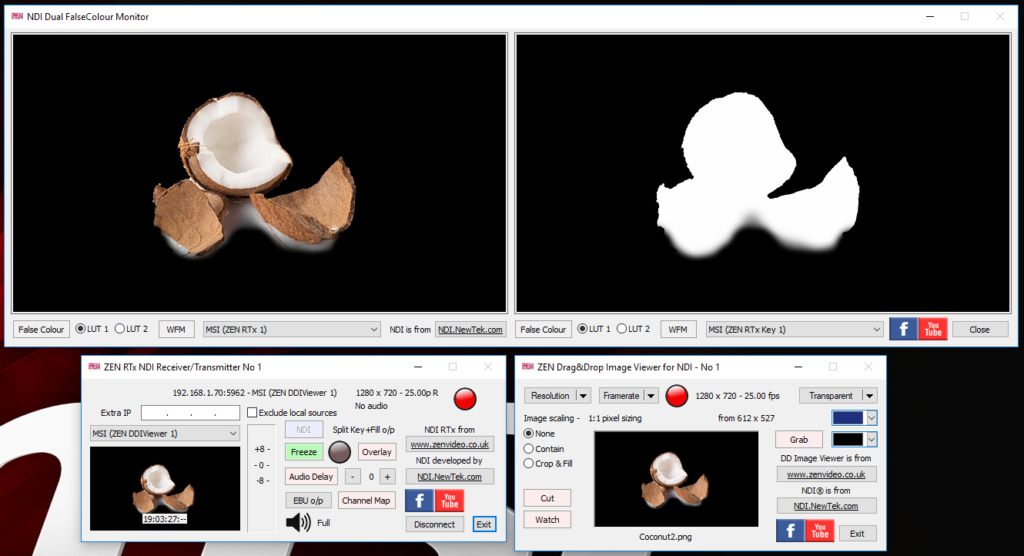Open Facebook icon in Dual FalseColour Monitor

903,329
